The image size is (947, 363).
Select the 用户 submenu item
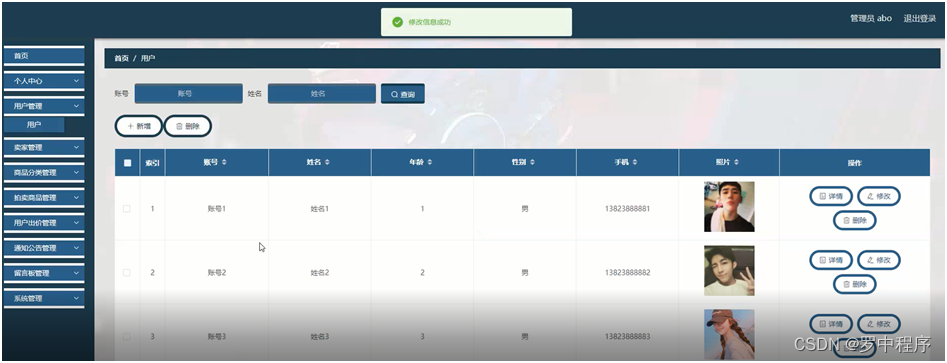tap(34, 125)
